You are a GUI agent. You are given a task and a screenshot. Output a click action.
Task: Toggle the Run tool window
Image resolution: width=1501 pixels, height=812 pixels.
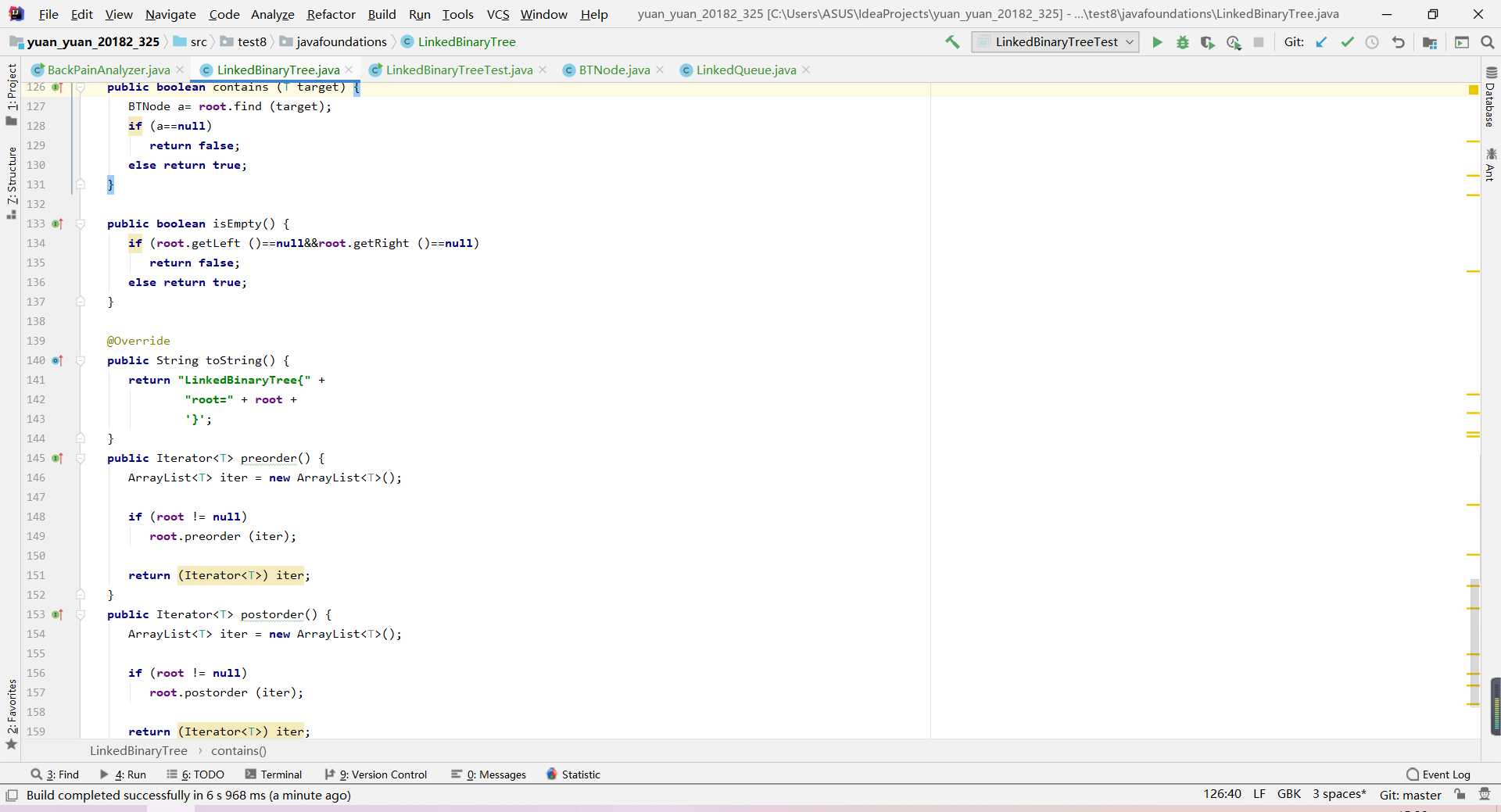(123, 774)
